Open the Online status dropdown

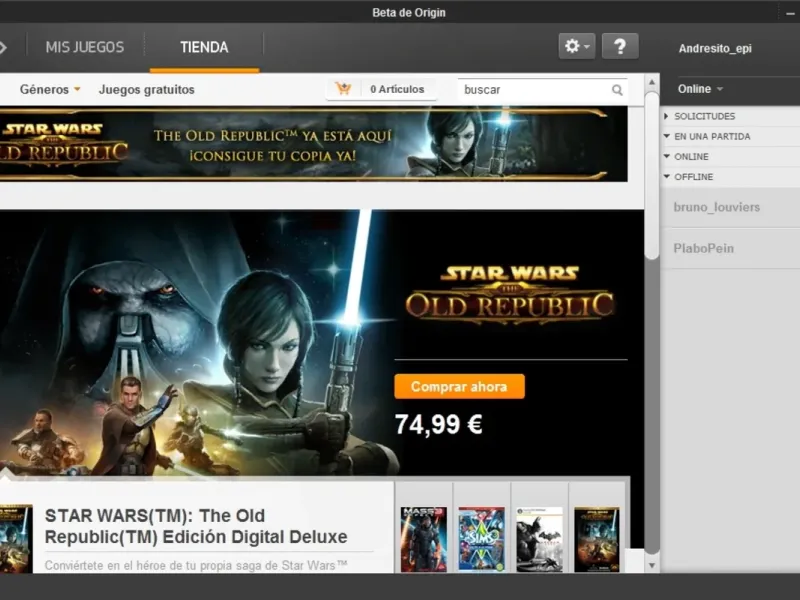pyautogui.click(x=700, y=89)
